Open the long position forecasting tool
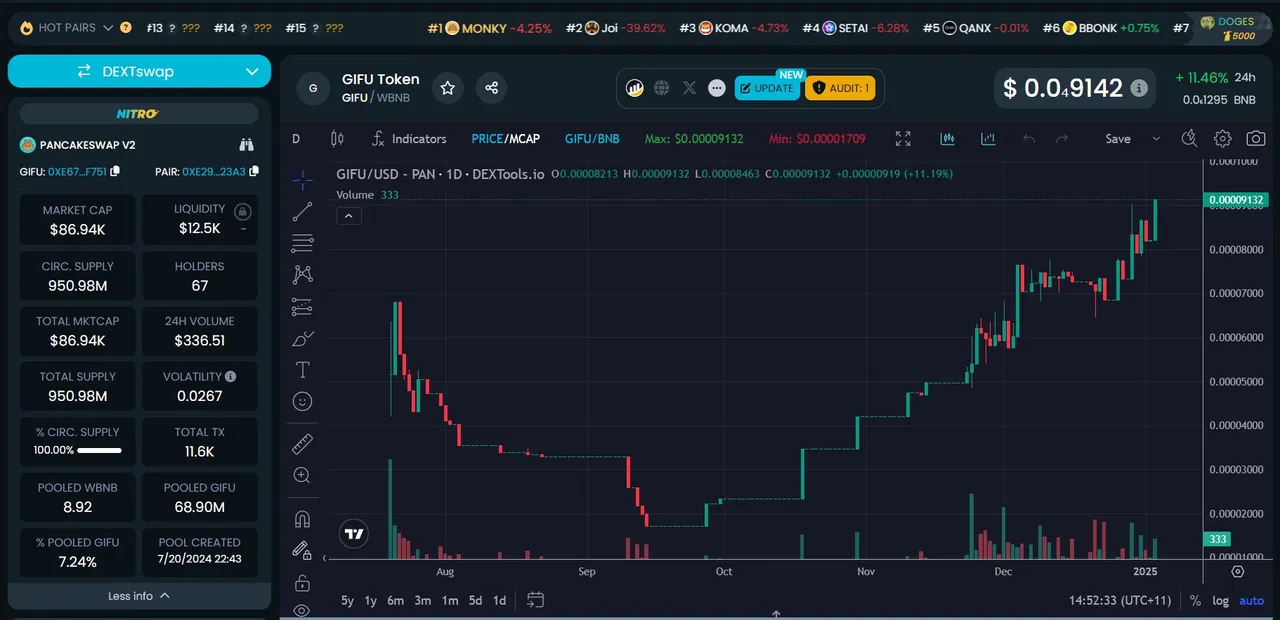This screenshot has height=620, width=1280. 302,306
